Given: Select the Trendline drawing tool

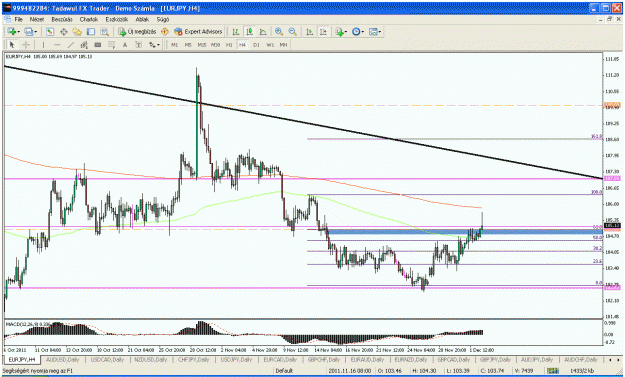Looking at the screenshot, I should [x=71, y=45].
